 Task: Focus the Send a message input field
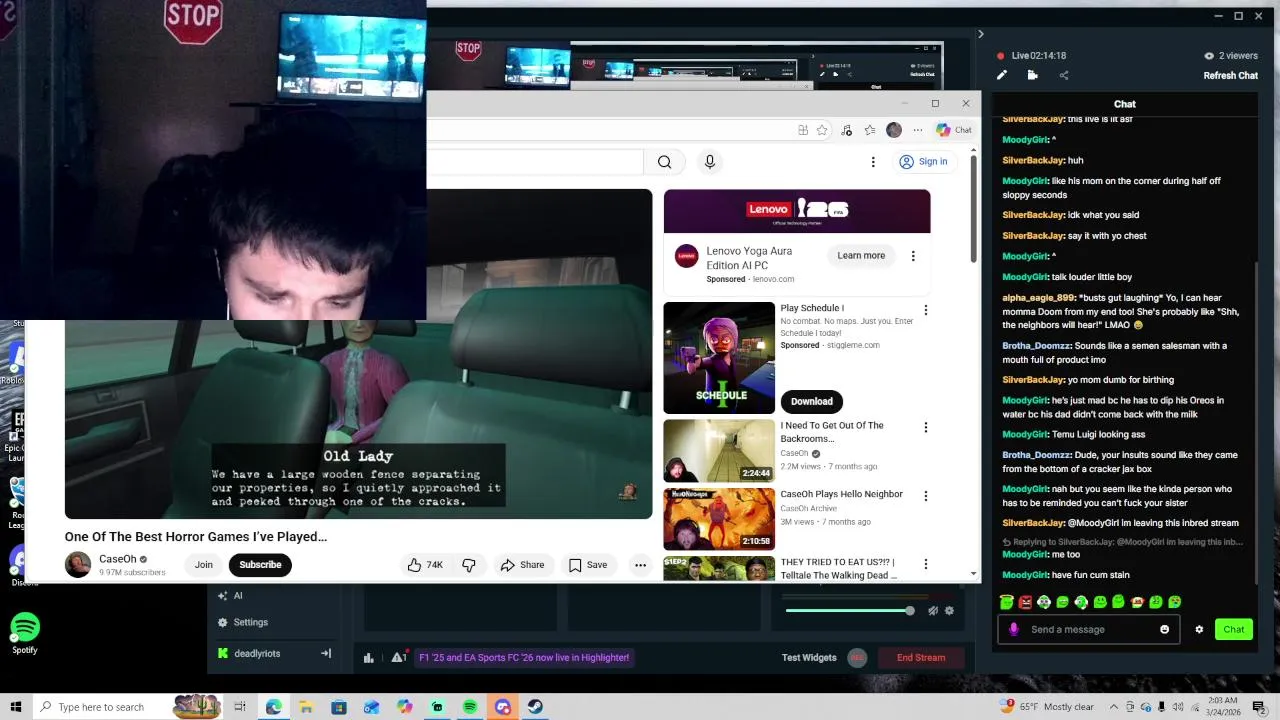pyautogui.click(x=1090, y=629)
